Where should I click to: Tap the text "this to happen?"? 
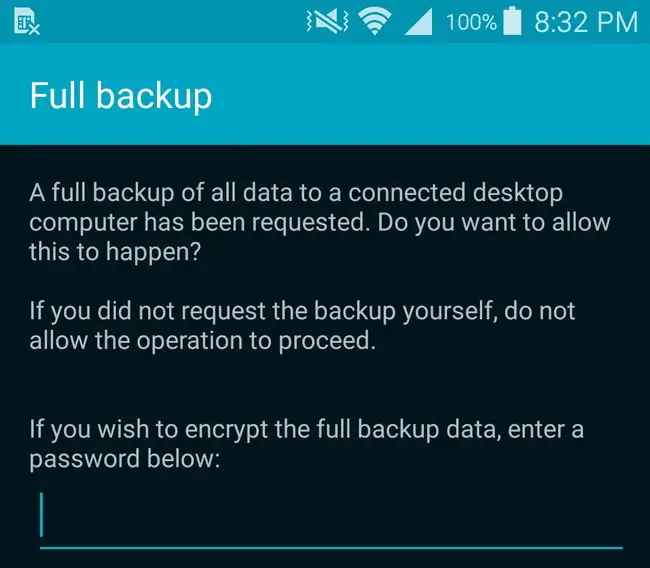tap(115, 252)
